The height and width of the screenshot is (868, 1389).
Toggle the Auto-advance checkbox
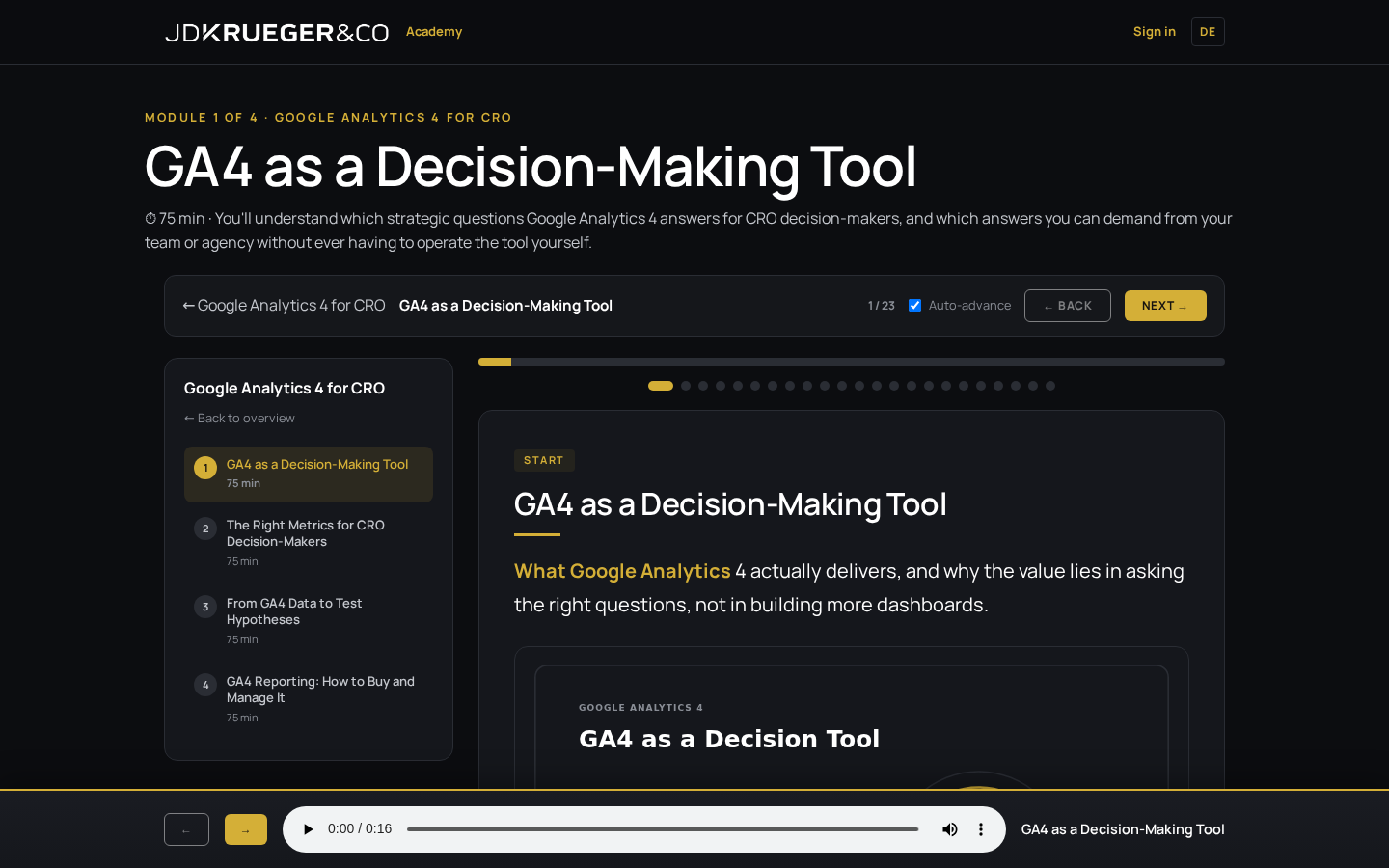point(914,306)
